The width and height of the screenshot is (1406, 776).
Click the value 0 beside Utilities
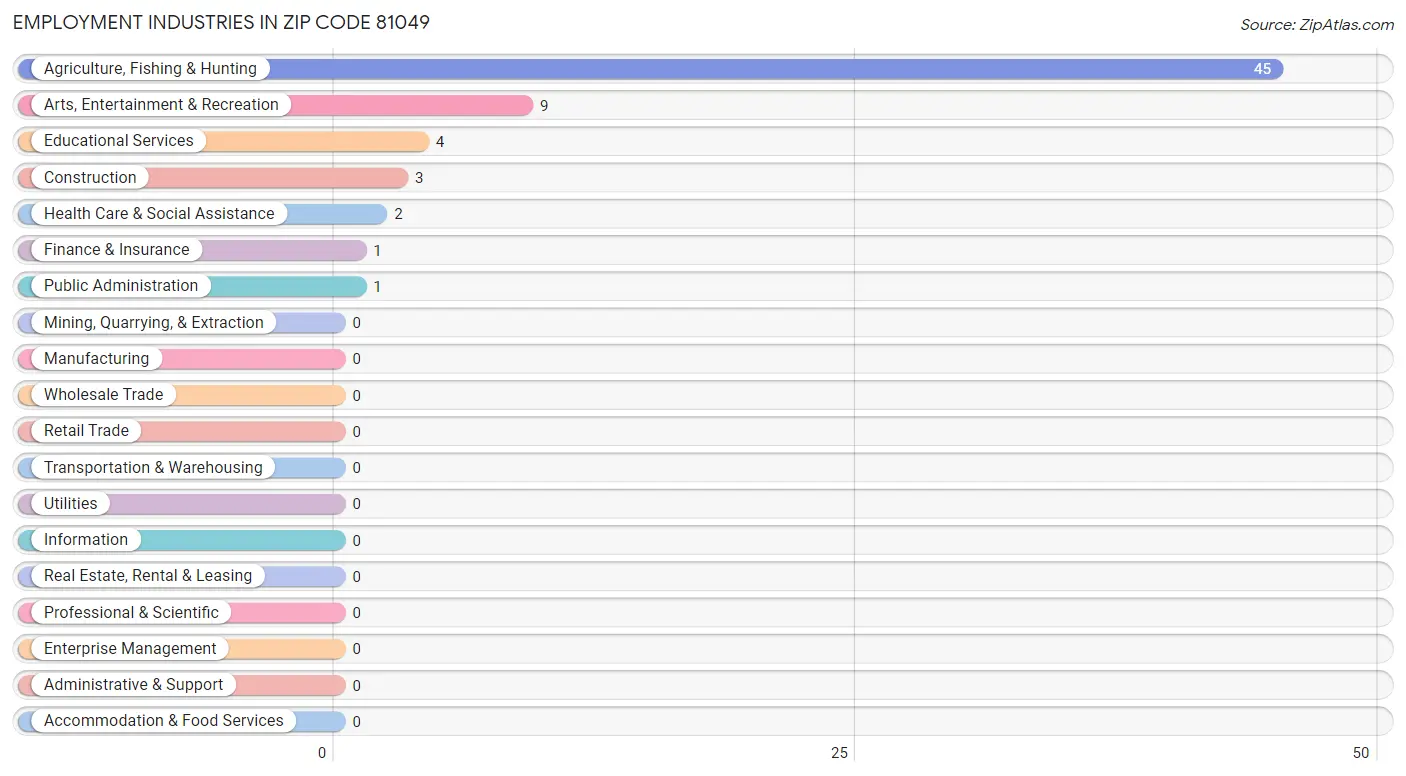coord(356,504)
